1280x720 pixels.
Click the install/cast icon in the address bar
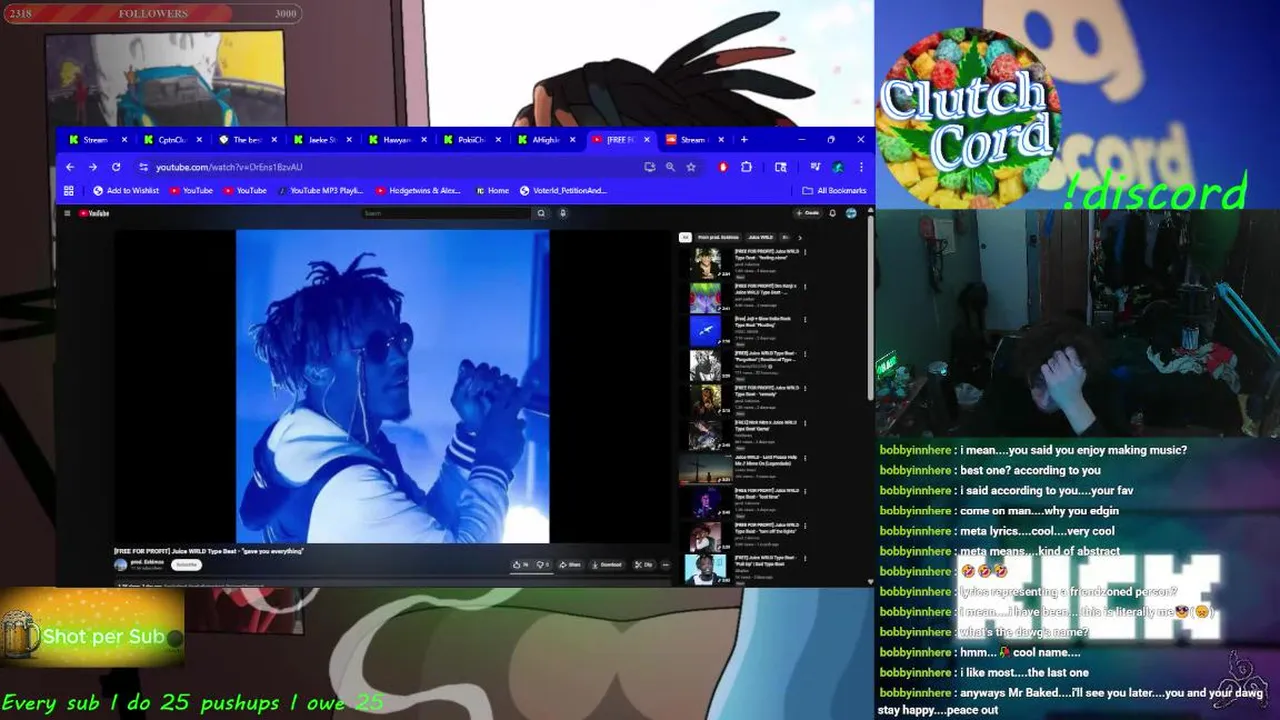pyautogui.click(x=650, y=167)
